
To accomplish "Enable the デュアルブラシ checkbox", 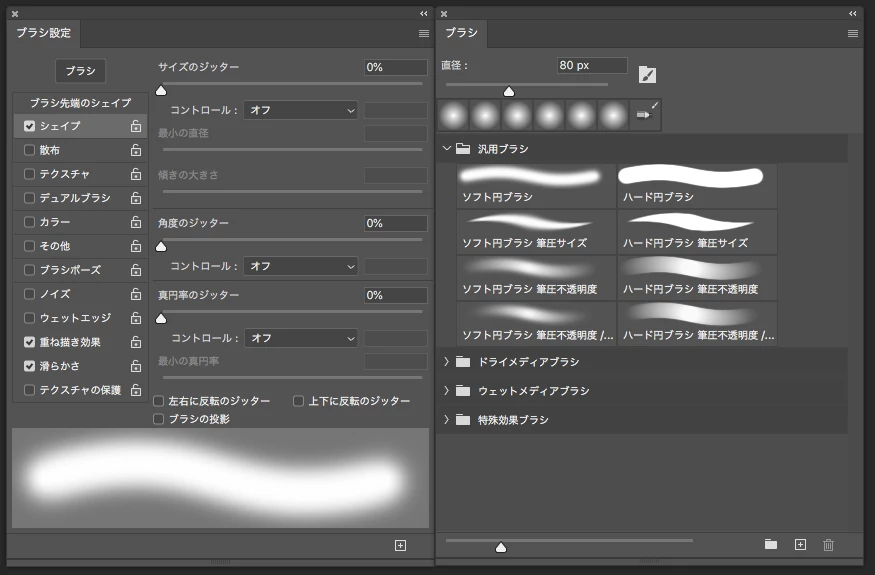I will pyautogui.click(x=30, y=198).
